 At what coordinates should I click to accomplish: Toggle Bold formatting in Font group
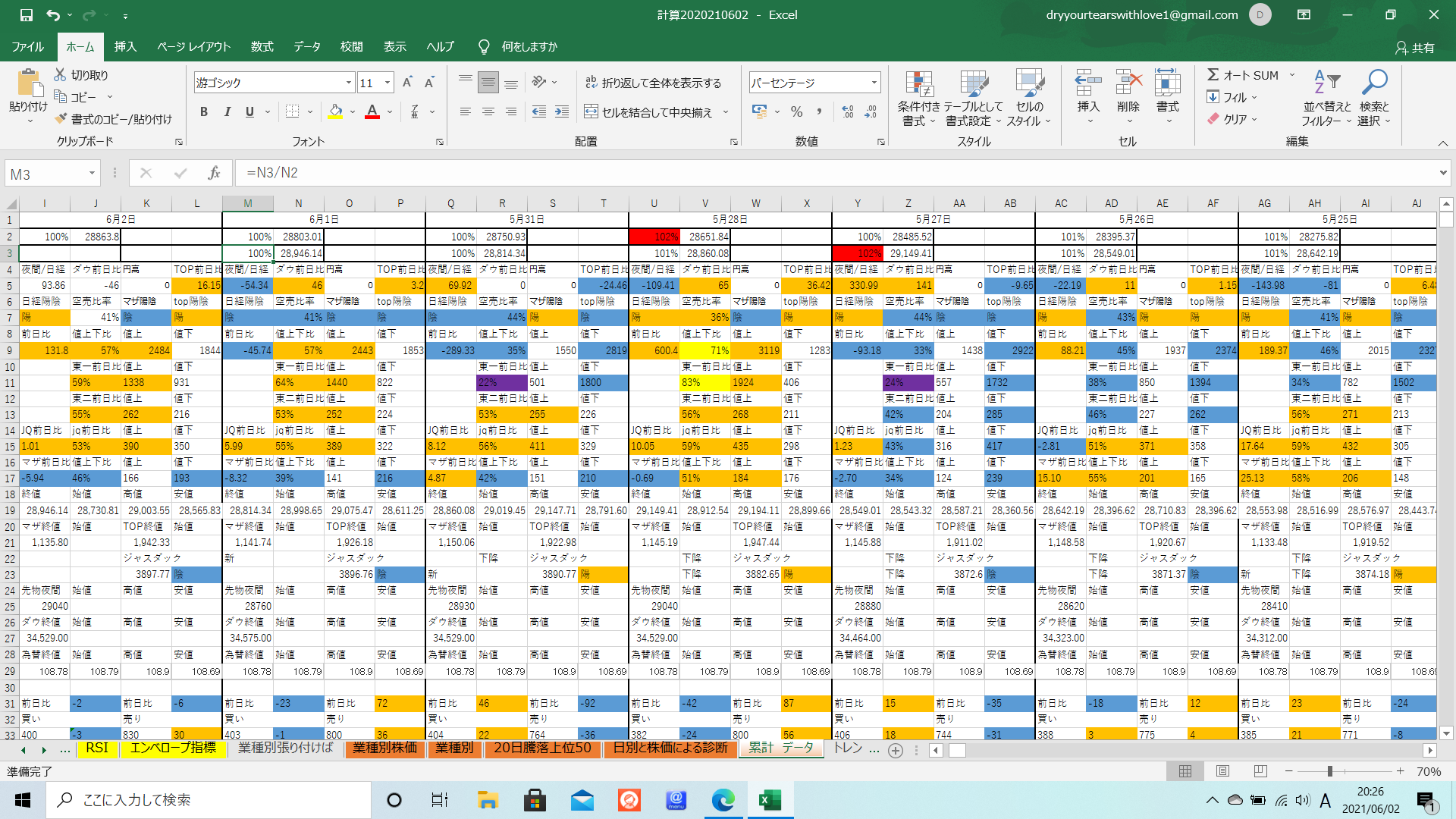pos(203,112)
